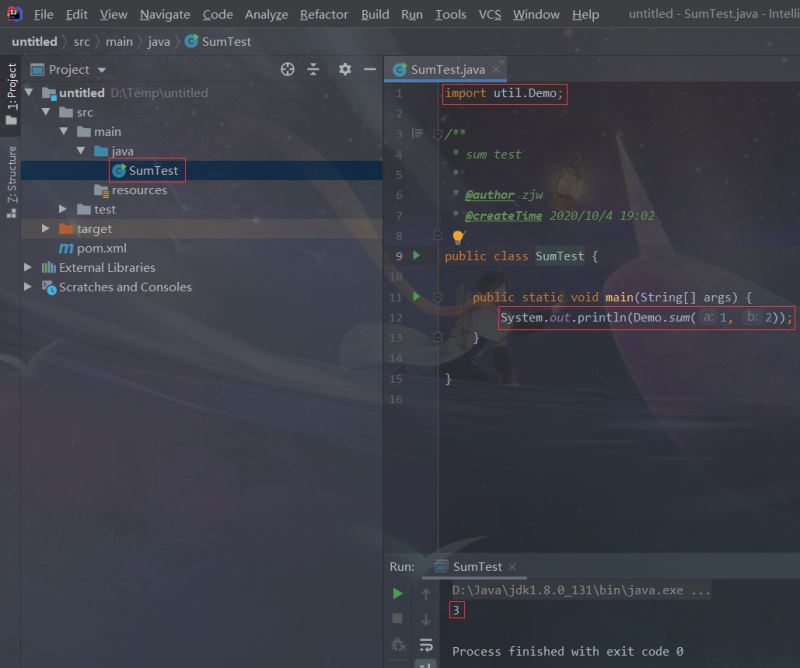Select pom.xml in project tree
Viewport: 800px width, 668px height.
coord(93,248)
